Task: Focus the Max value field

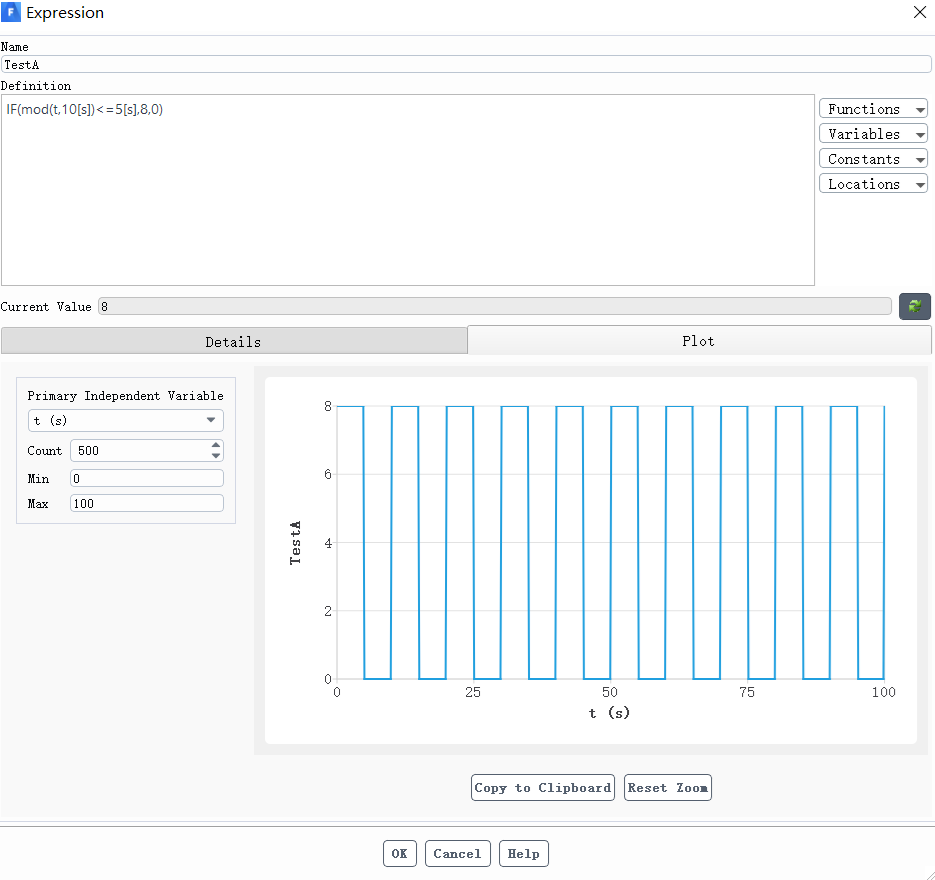Action: [x=147, y=504]
